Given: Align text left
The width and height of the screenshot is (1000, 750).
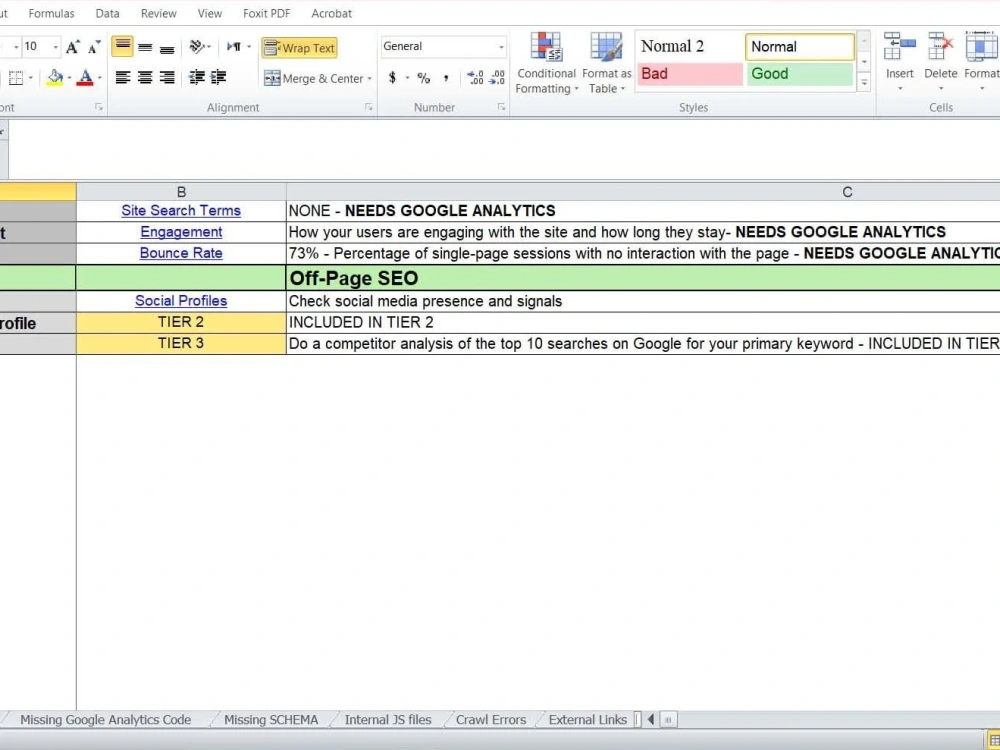Looking at the screenshot, I should point(122,77).
